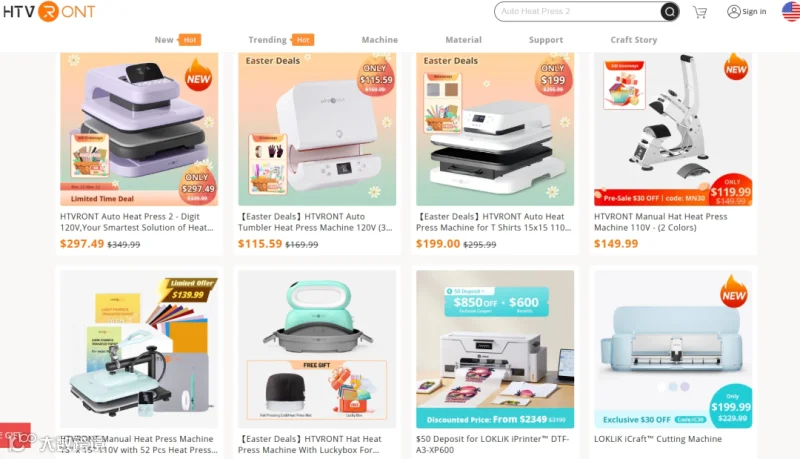Open the Material menu
Screen dimensions: 800x459
pos(463,40)
